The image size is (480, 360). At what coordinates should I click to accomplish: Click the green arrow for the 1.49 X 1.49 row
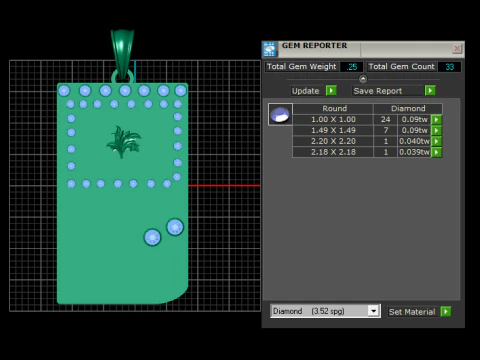[436, 130]
